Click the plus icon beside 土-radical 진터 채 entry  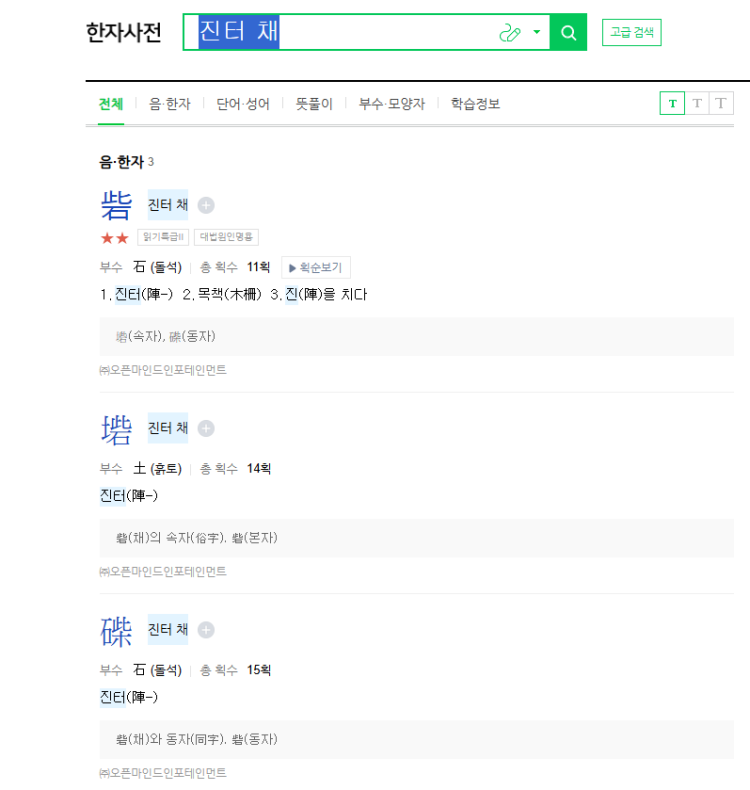pos(206,428)
